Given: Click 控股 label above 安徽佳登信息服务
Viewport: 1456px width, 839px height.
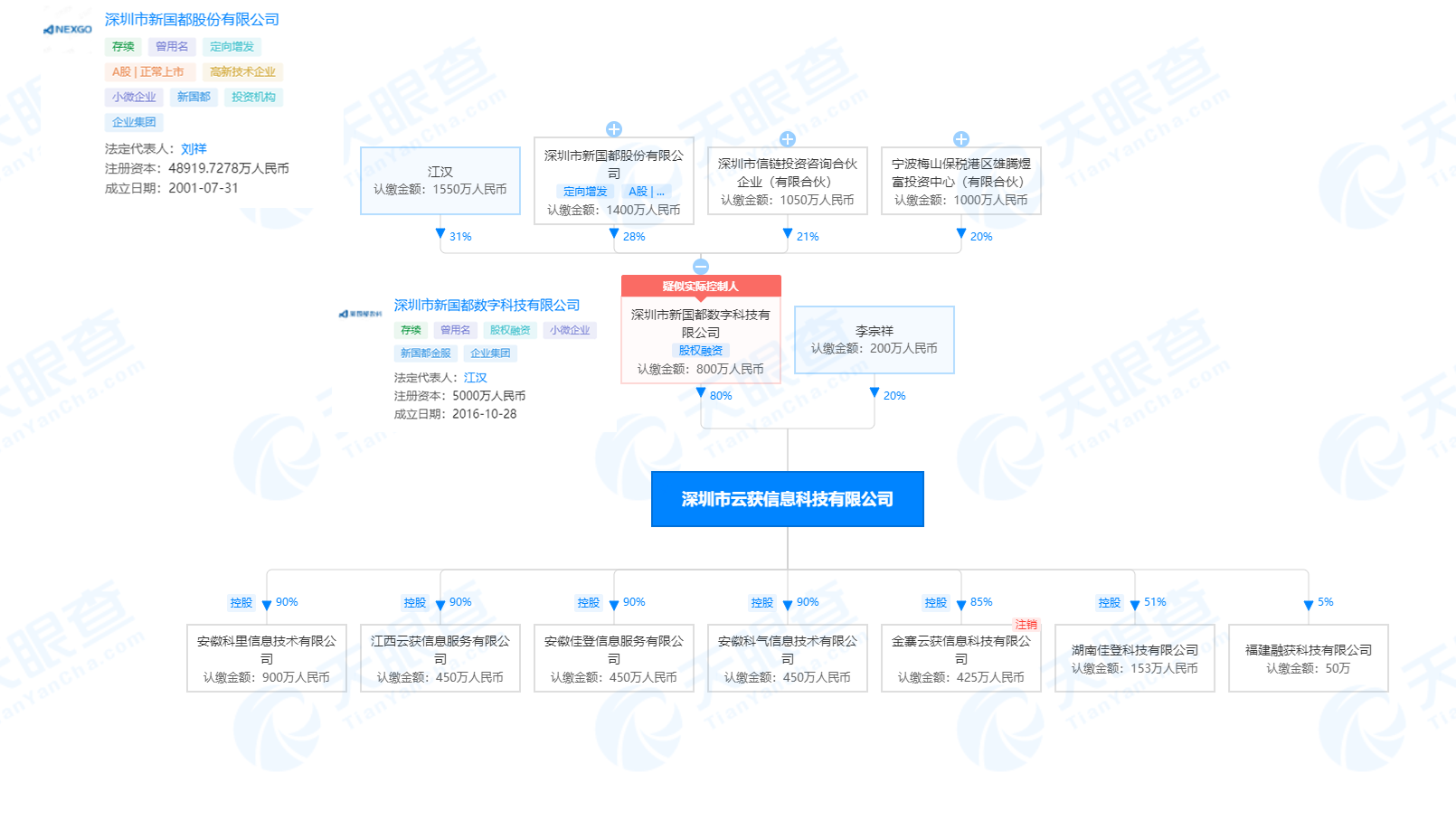Looking at the screenshot, I should [588, 603].
